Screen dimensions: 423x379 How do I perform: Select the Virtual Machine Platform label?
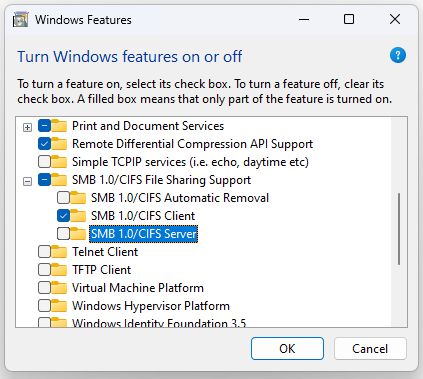138,288
